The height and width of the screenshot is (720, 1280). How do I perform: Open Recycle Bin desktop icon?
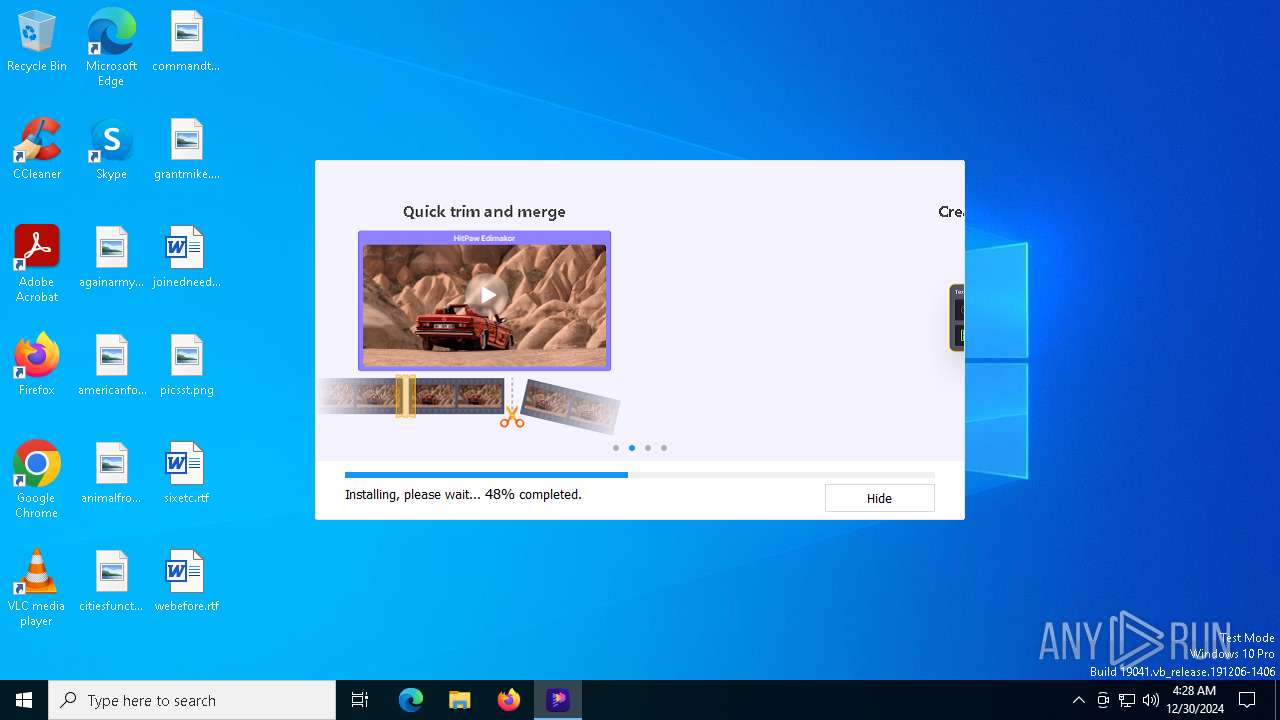[37, 43]
